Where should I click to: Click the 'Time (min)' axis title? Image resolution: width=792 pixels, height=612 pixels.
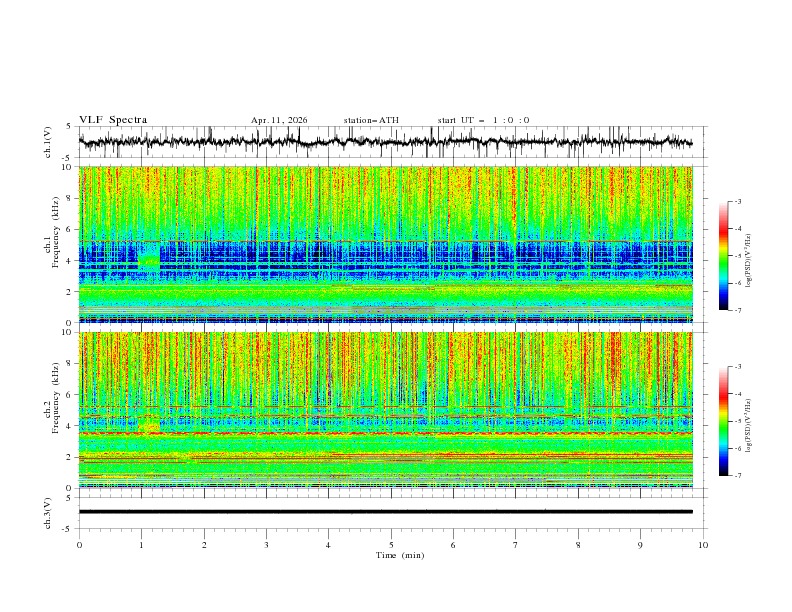(x=400, y=555)
